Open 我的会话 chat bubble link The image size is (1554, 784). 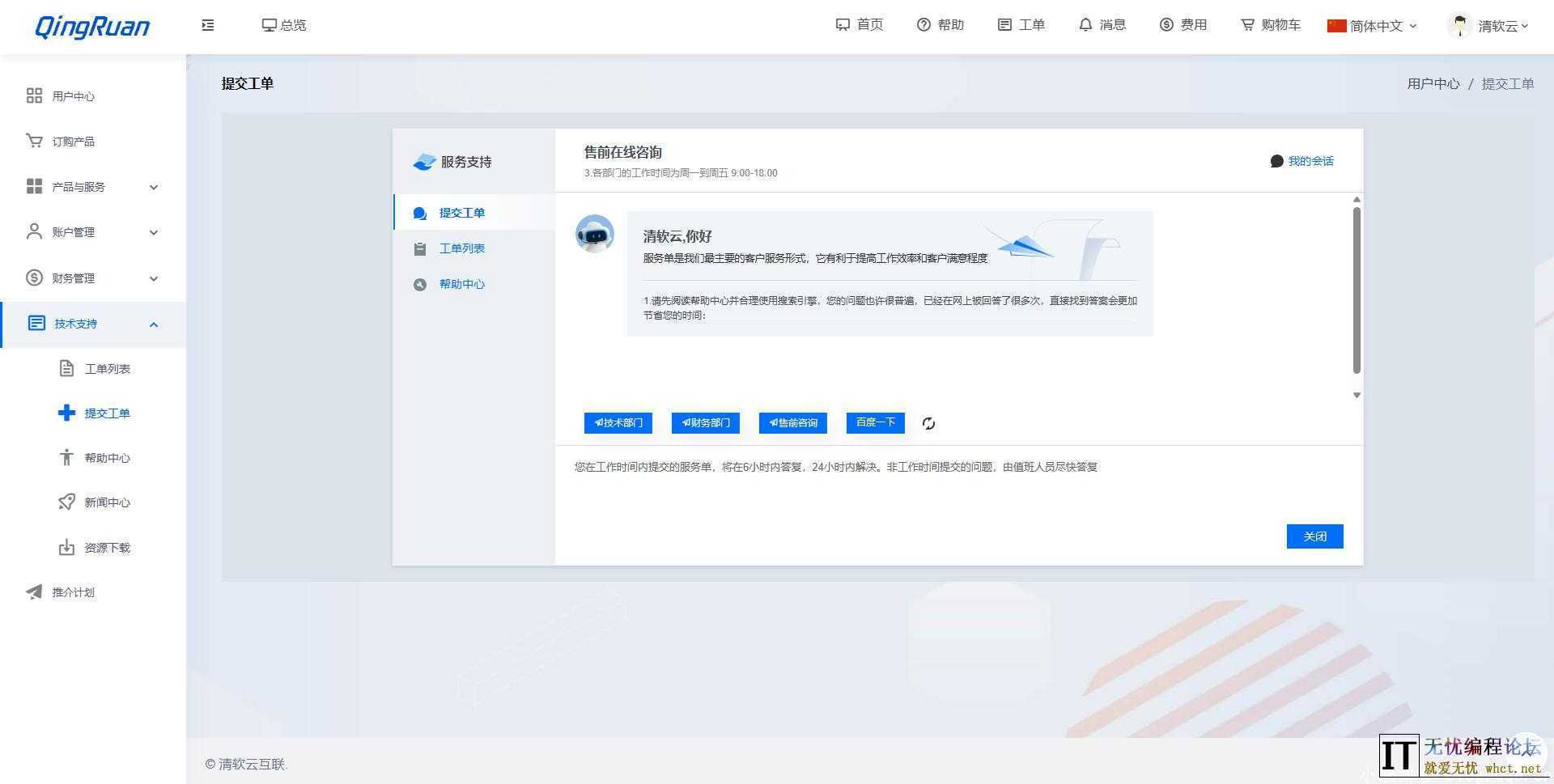[1301, 161]
